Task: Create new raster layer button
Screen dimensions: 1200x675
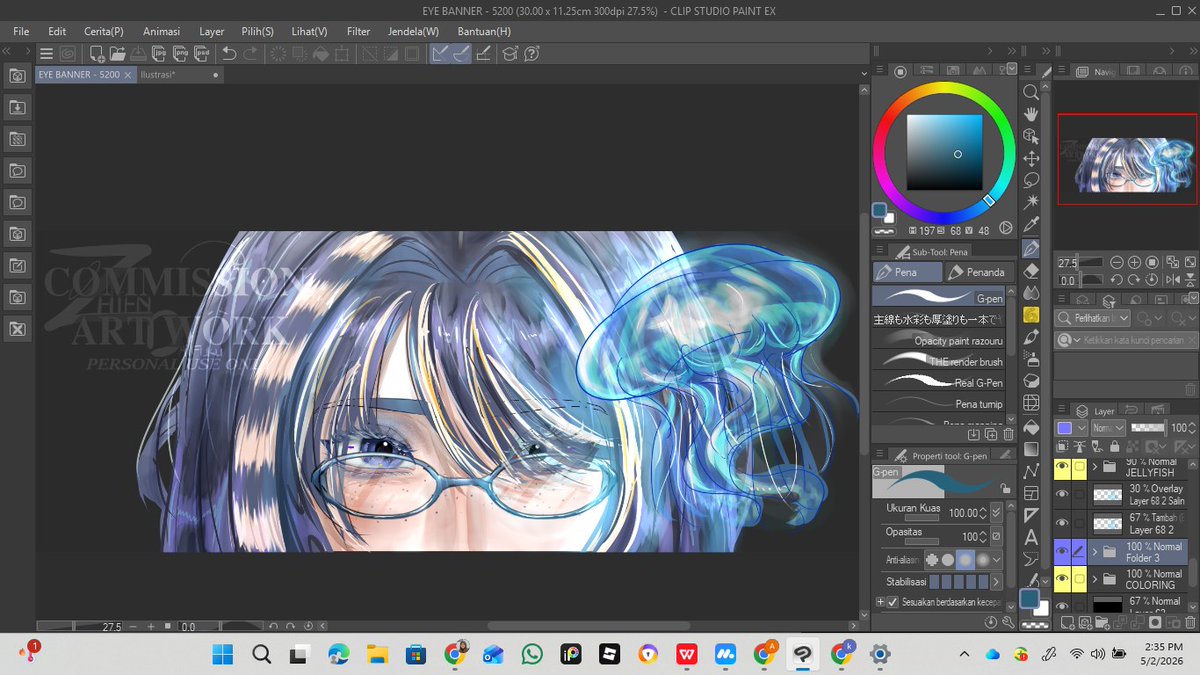Action: 1069,623
